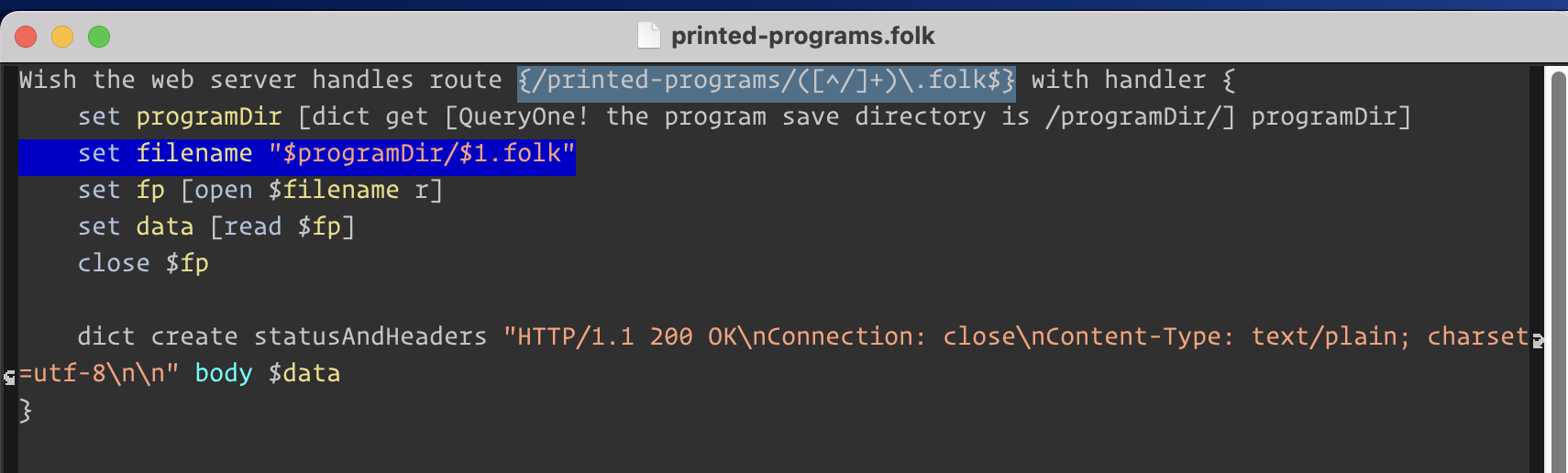Minimize the editor window with yellow button
Viewport: 1568px width, 473px height.
(62, 37)
